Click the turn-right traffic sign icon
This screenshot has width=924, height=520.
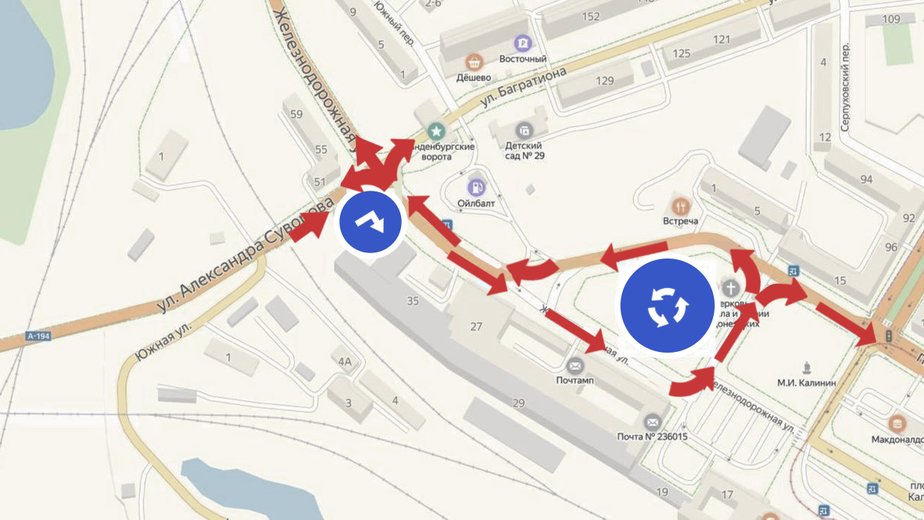[x=369, y=222]
